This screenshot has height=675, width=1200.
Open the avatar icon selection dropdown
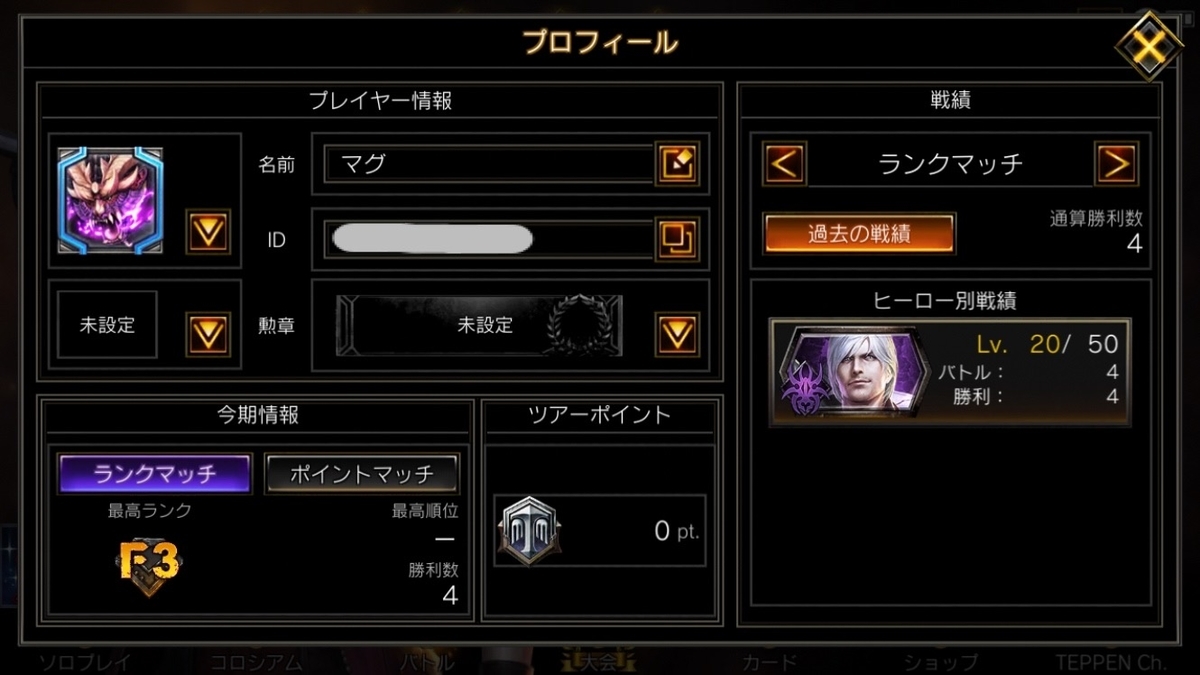208,232
